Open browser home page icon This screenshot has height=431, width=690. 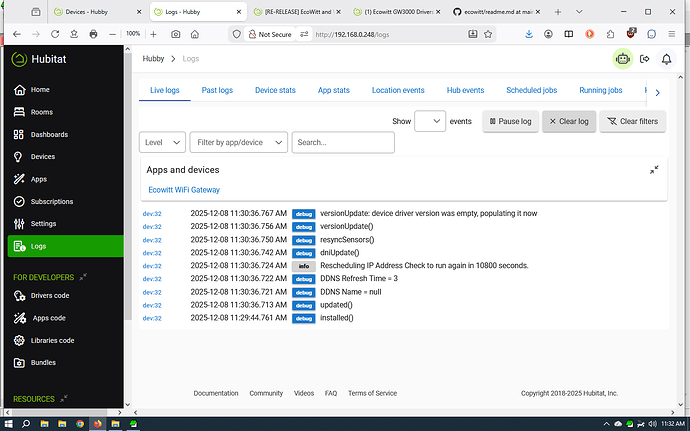195,34
